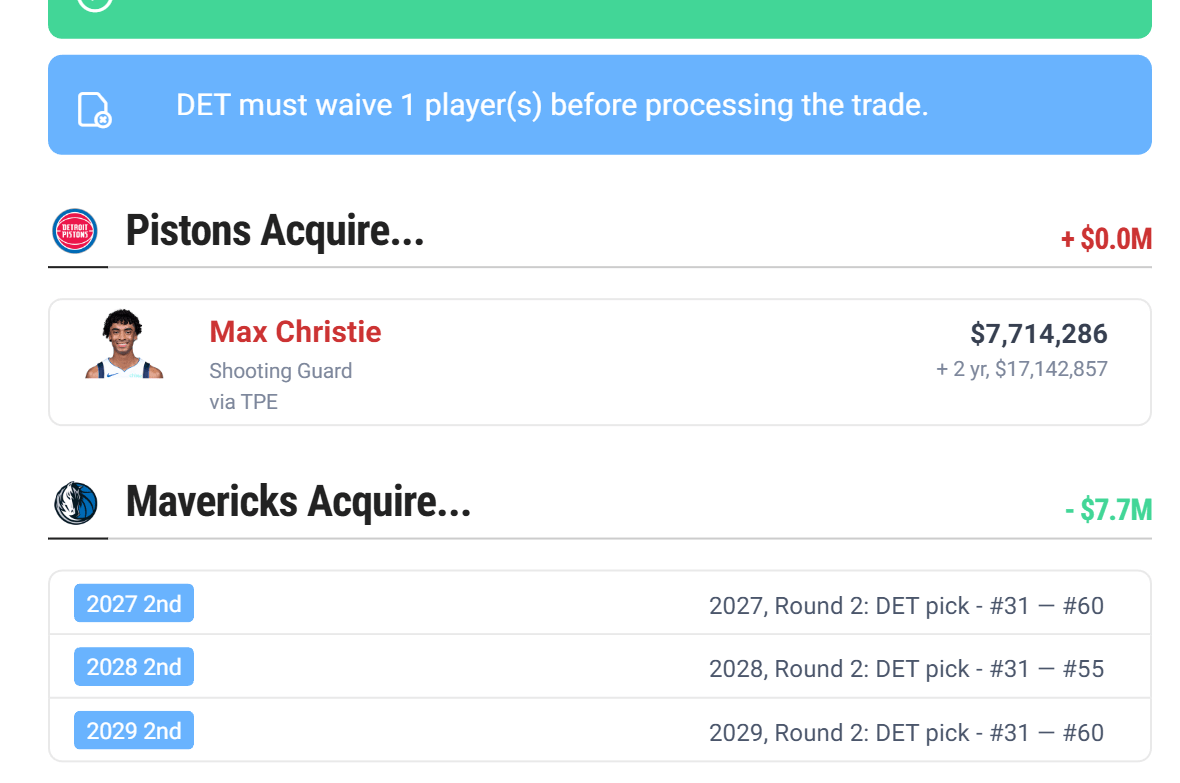Click the Detroit Pistons team logo
The height and width of the screenshot is (783, 1180).
75,231
